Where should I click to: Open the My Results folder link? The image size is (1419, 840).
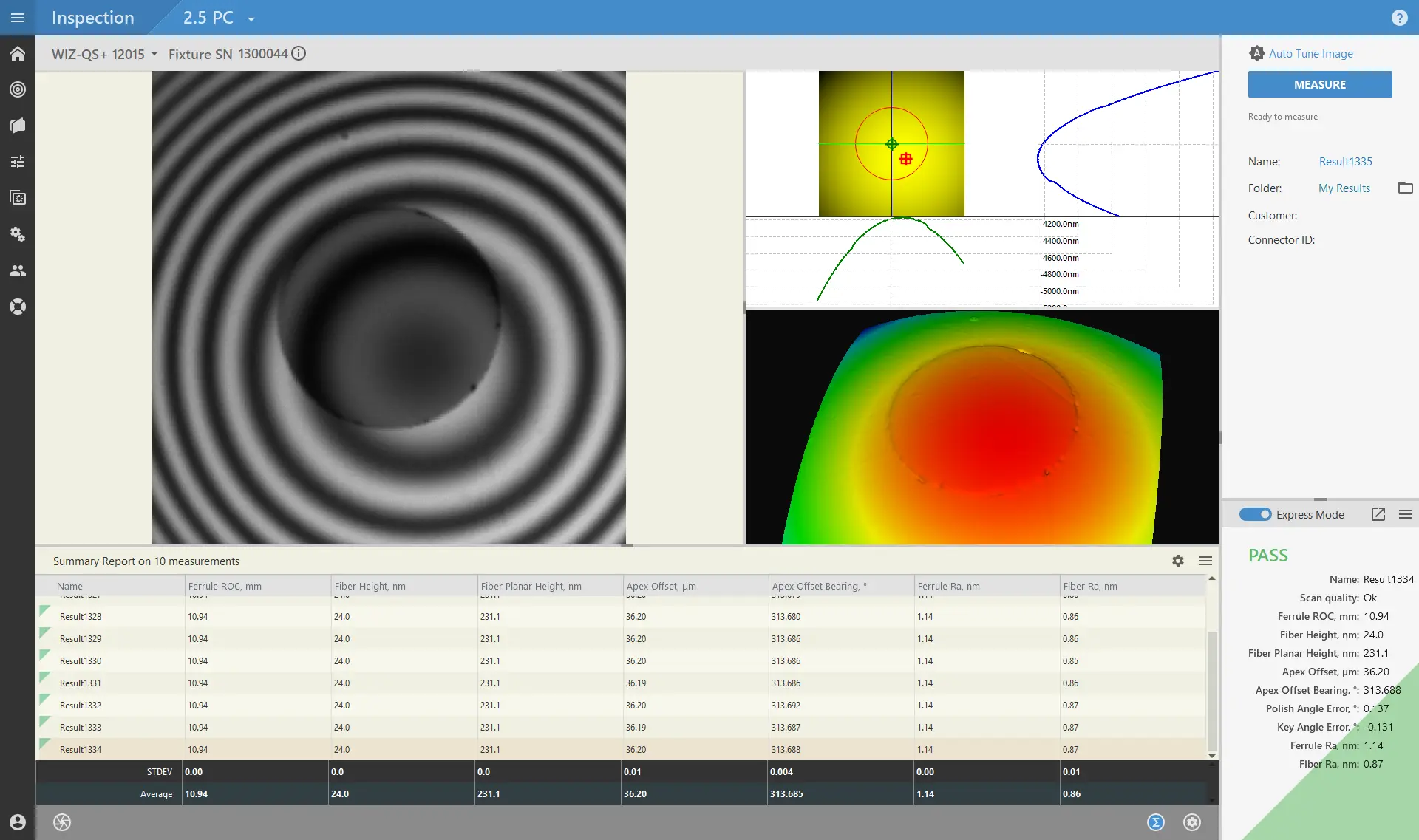pos(1344,188)
